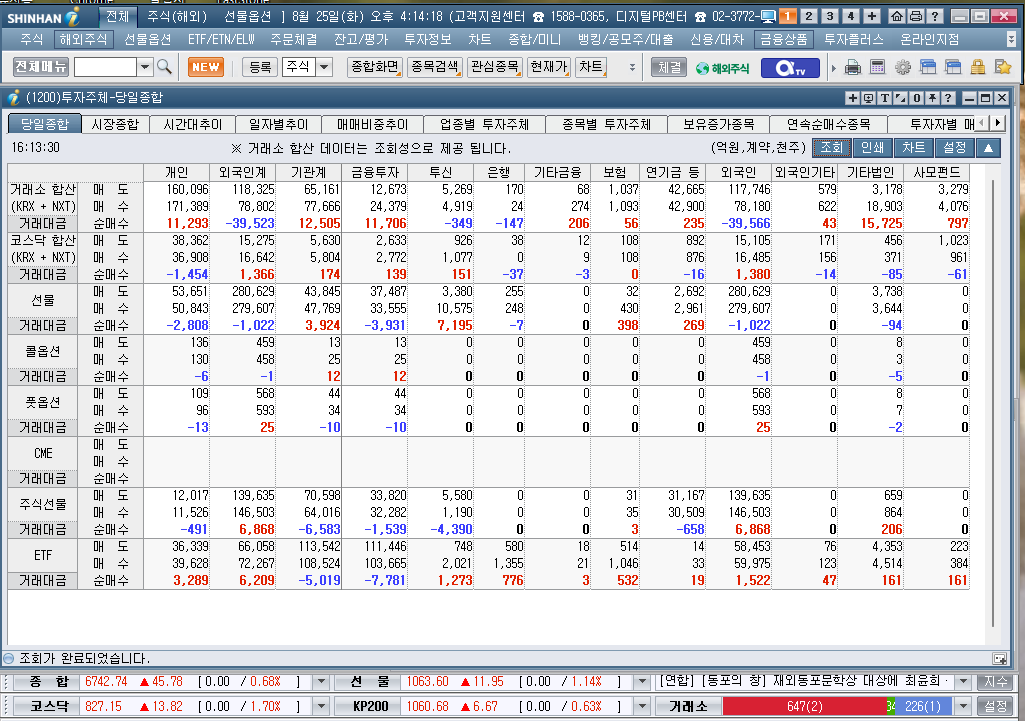
Task: Expand menu bar overflow arrow at far right
Action: 1012,40
